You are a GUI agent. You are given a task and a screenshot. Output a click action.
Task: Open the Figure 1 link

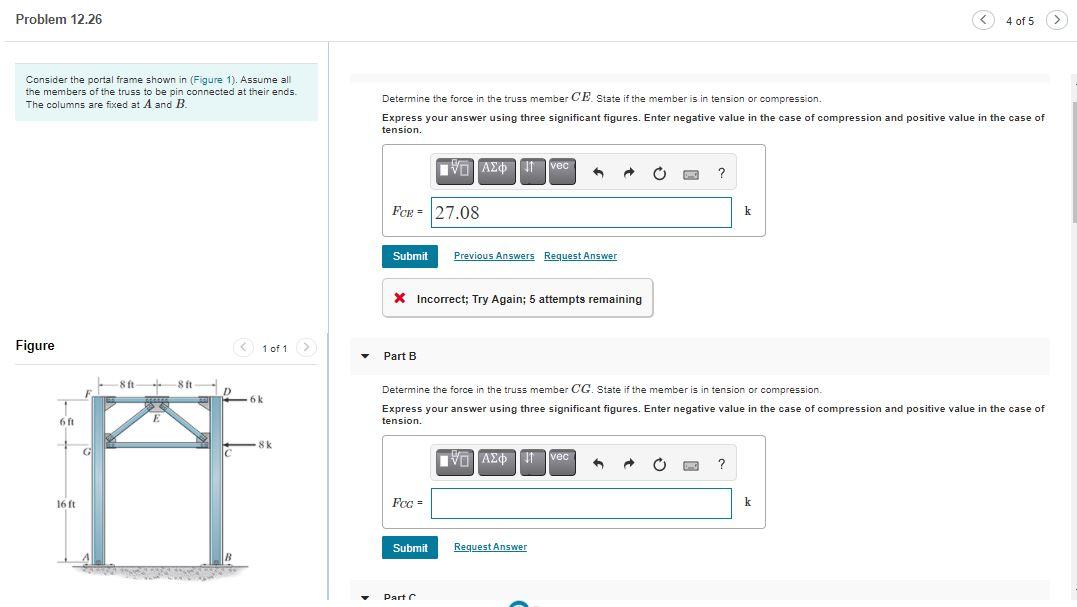pos(212,80)
